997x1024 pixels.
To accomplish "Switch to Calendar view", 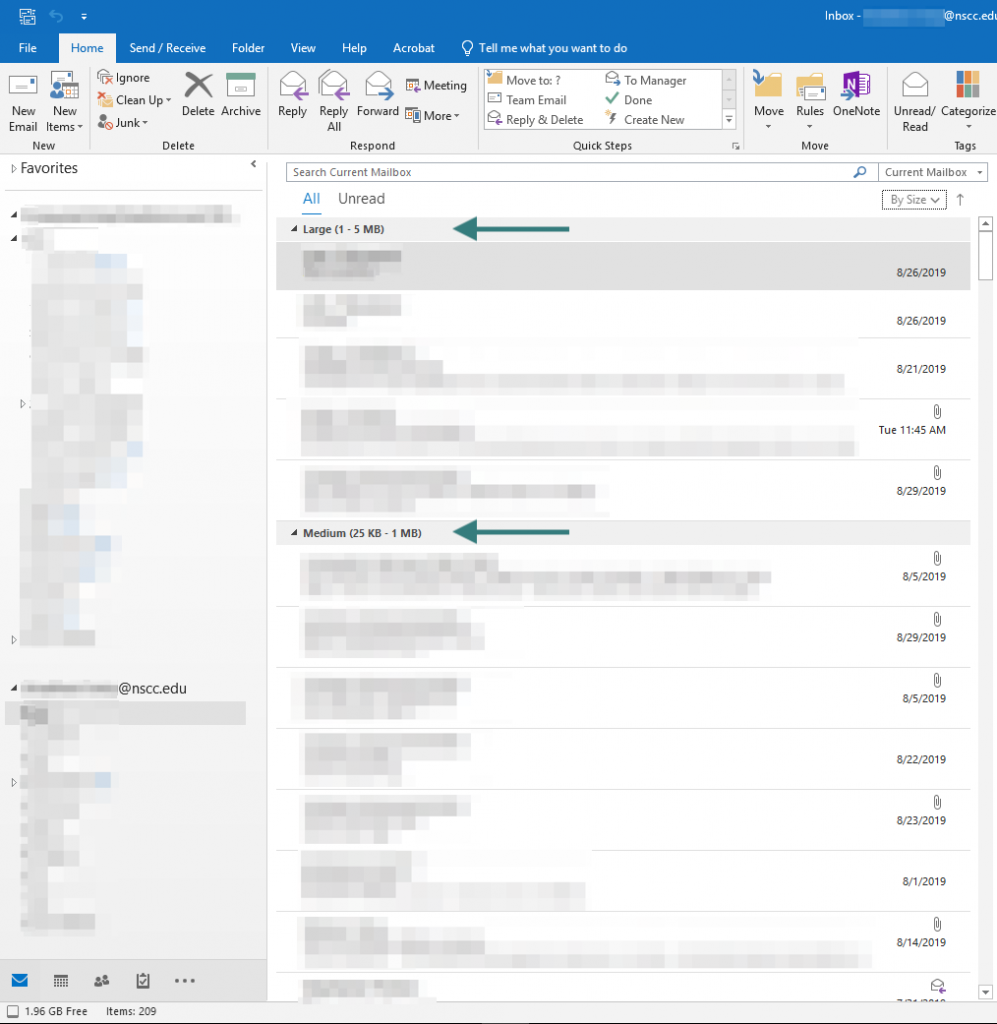I will pyautogui.click(x=61, y=980).
